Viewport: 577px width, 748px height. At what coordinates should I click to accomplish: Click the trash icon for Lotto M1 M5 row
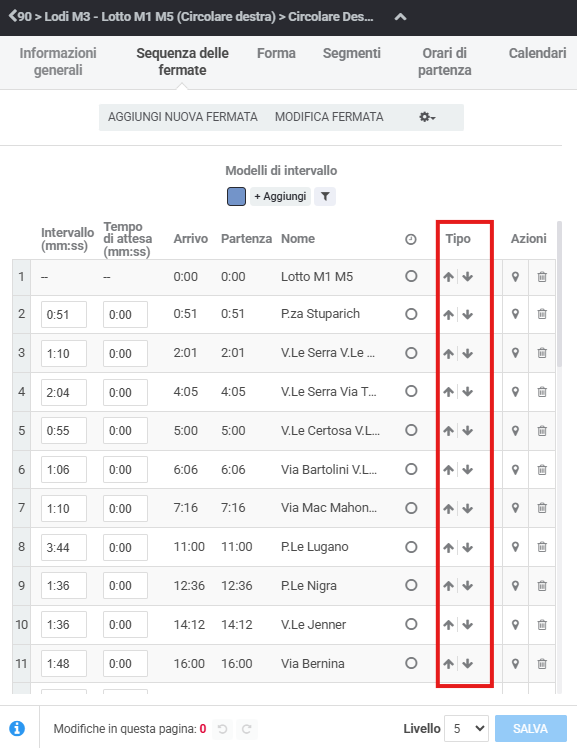(542, 277)
